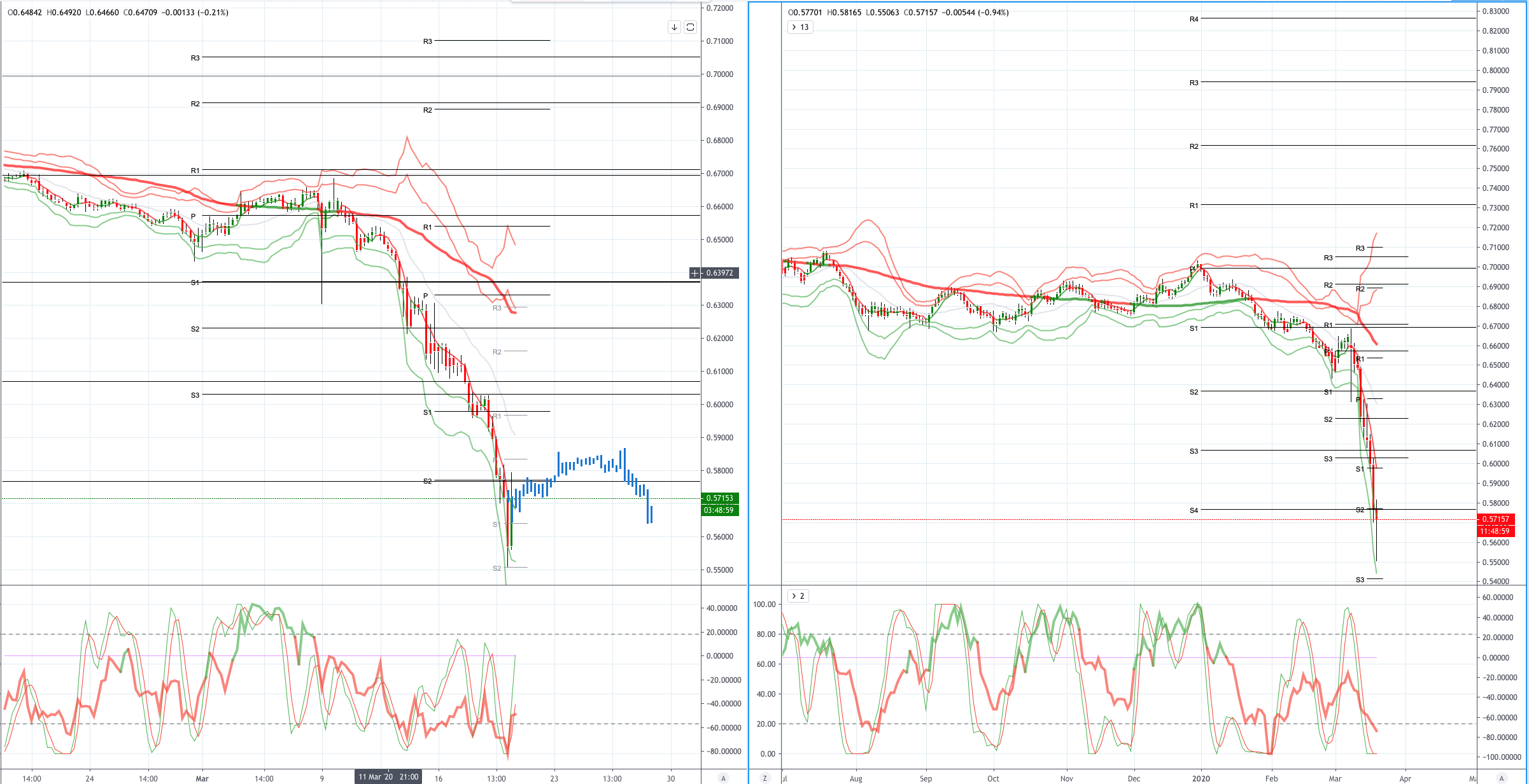Click the 23 label on left time axis
This screenshot has height=784, width=1529.
554,778
